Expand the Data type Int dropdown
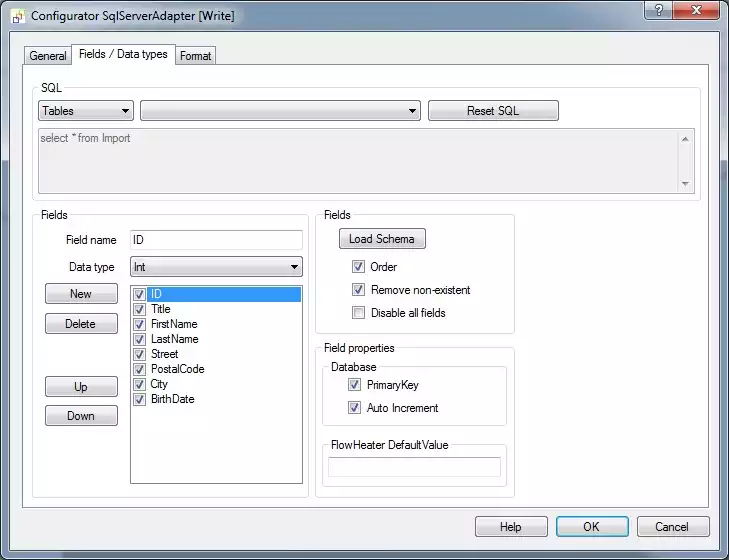This screenshot has width=729, height=560. (216, 267)
